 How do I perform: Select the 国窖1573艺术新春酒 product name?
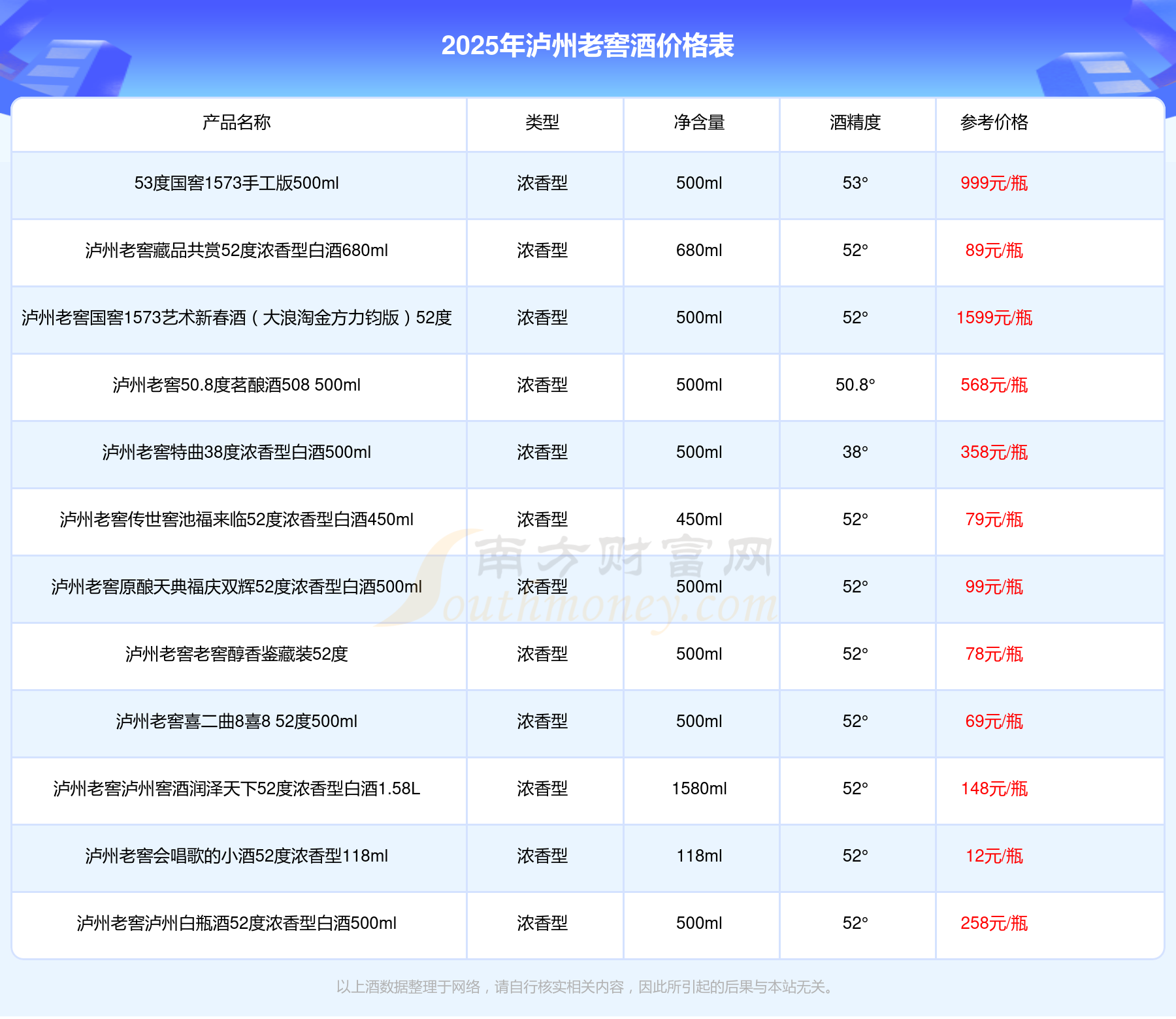tap(237, 317)
